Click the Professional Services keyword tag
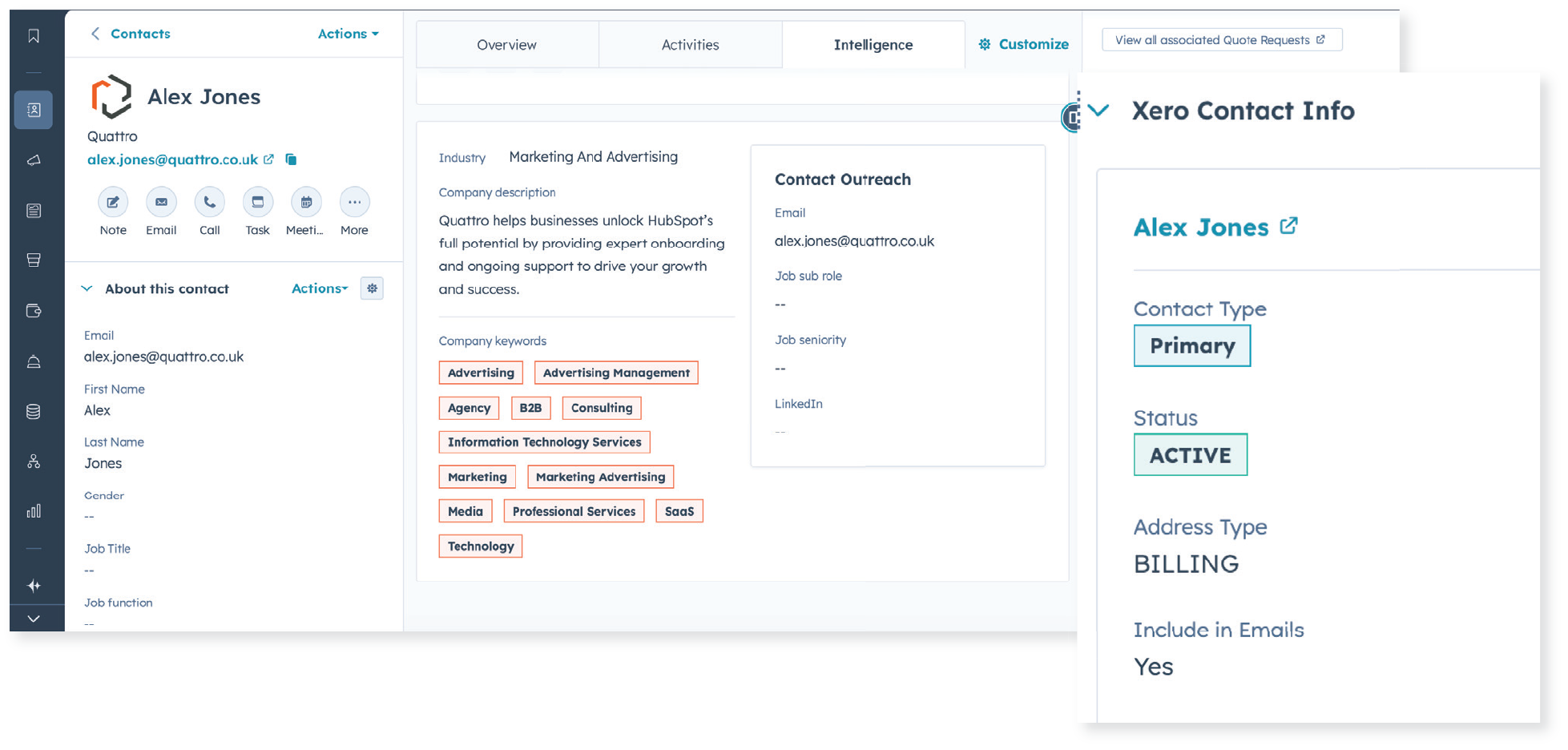The image size is (1568, 750). tap(574, 511)
